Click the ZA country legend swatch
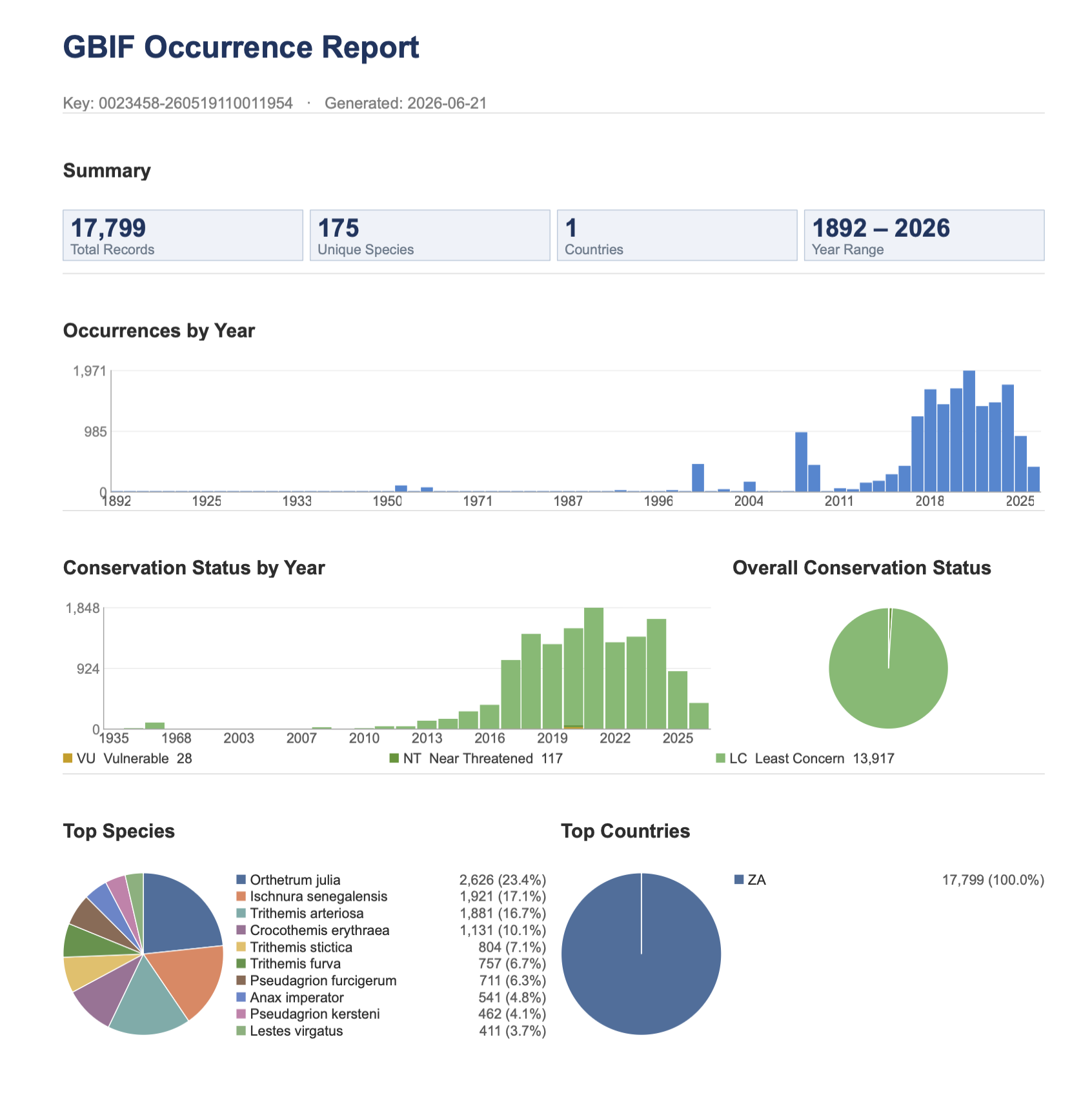1092x1106 pixels. 740,880
